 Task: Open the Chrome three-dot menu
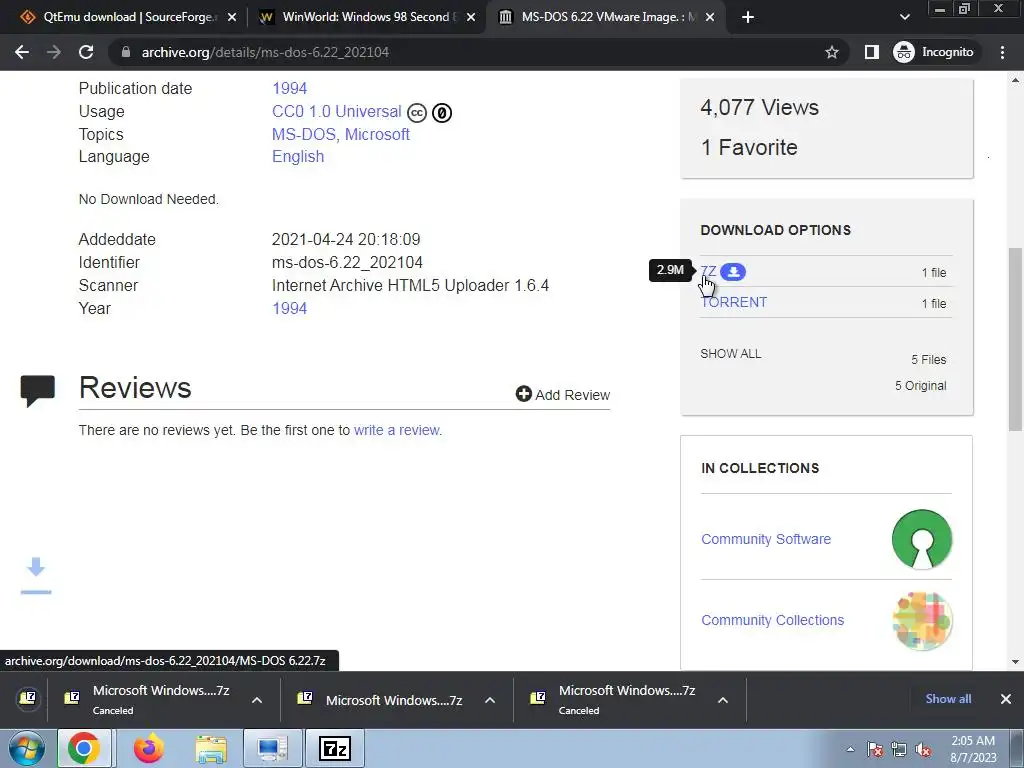pyautogui.click(x=1002, y=52)
